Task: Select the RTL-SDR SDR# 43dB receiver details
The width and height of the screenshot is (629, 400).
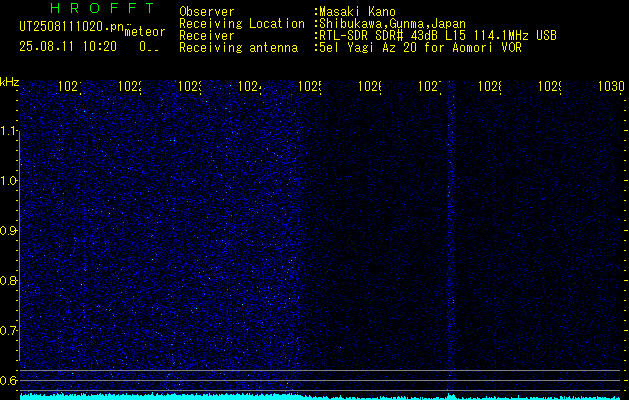Action: (x=438, y=36)
